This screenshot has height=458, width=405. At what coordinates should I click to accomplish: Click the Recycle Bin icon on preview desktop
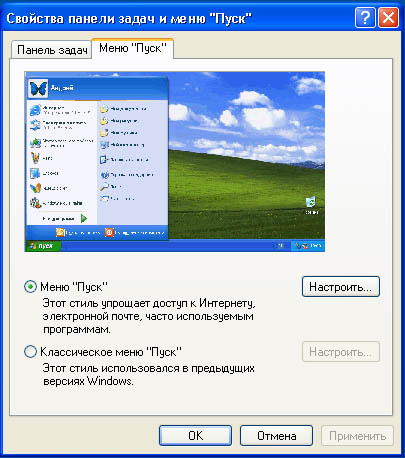pos(311,202)
